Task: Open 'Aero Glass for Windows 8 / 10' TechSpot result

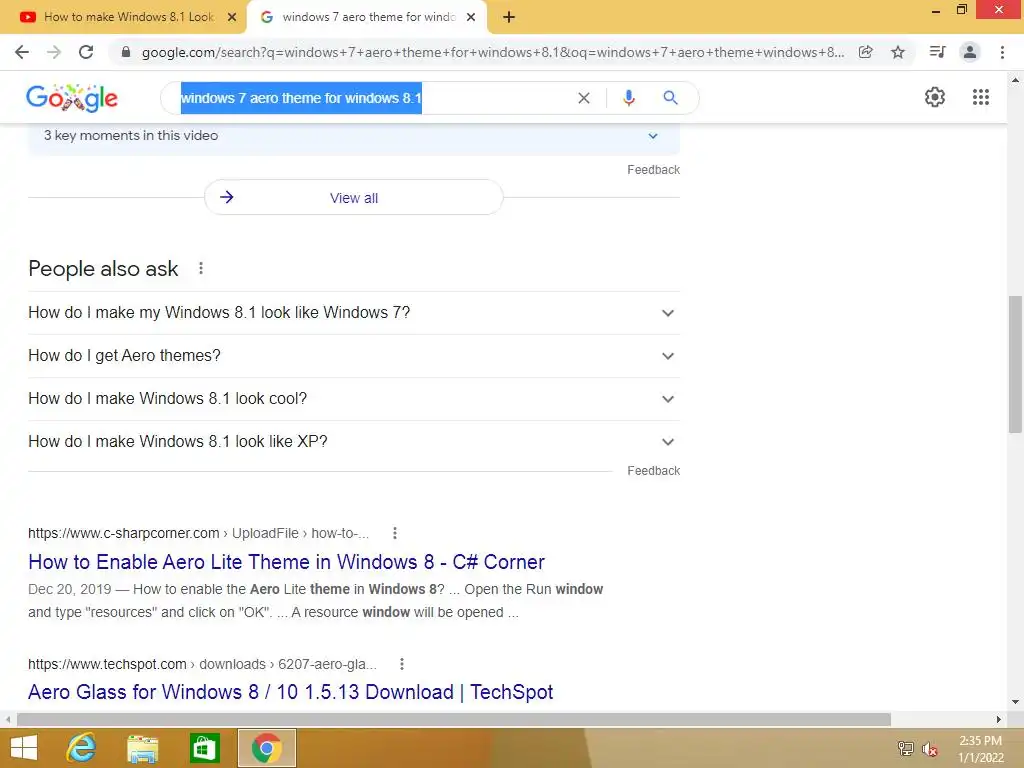Action: (x=291, y=692)
